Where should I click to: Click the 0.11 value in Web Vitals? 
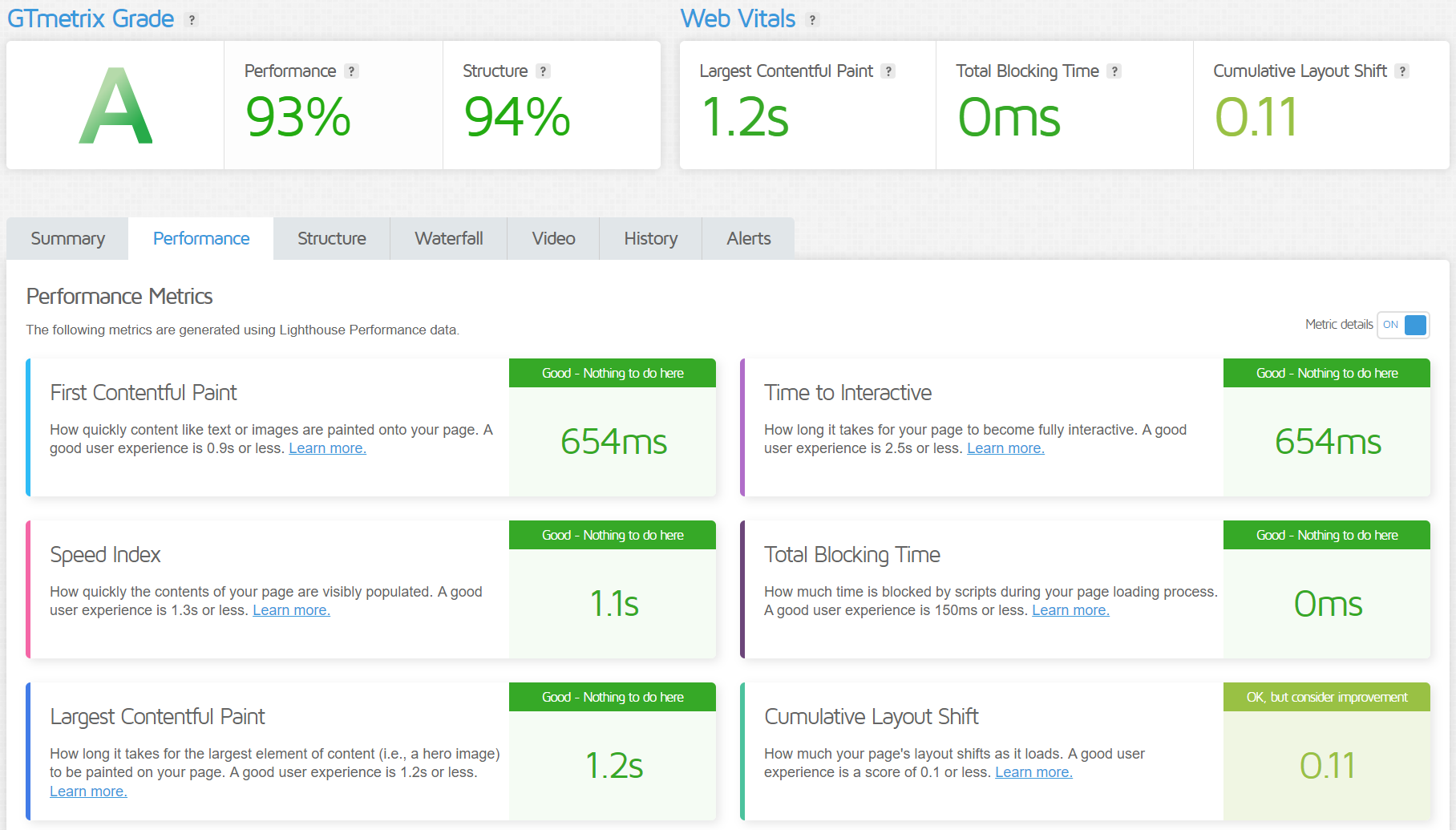[x=1256, y=117]
